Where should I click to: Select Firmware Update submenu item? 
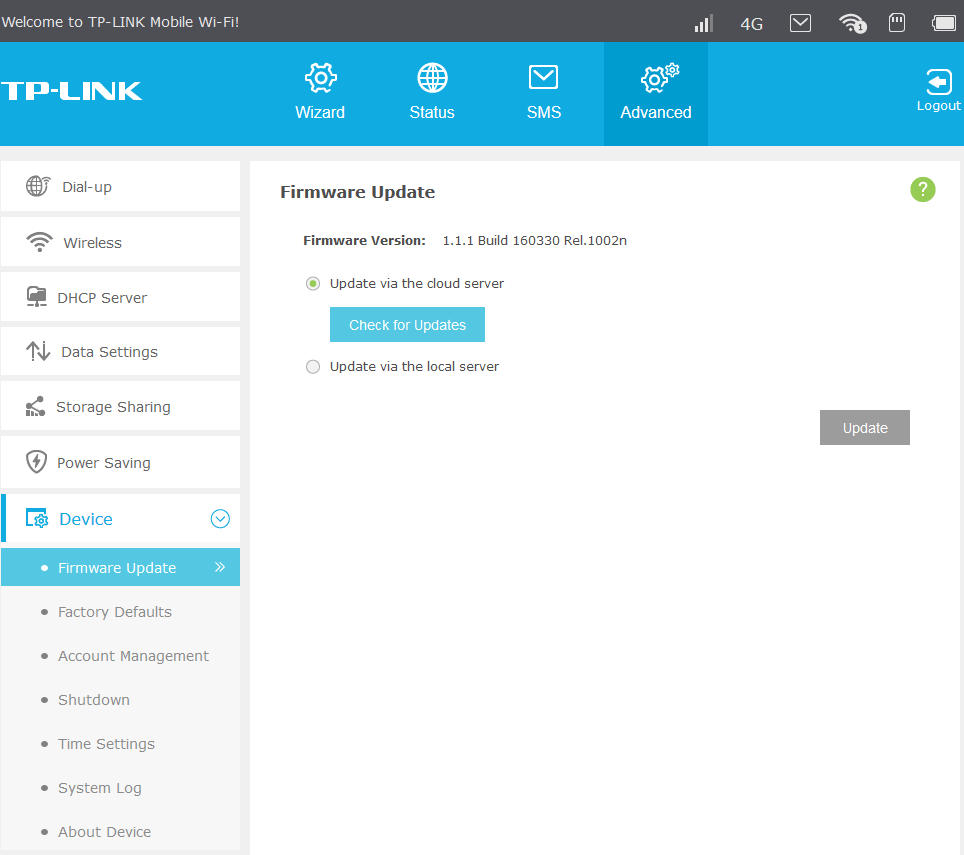[x=120, y=567]
